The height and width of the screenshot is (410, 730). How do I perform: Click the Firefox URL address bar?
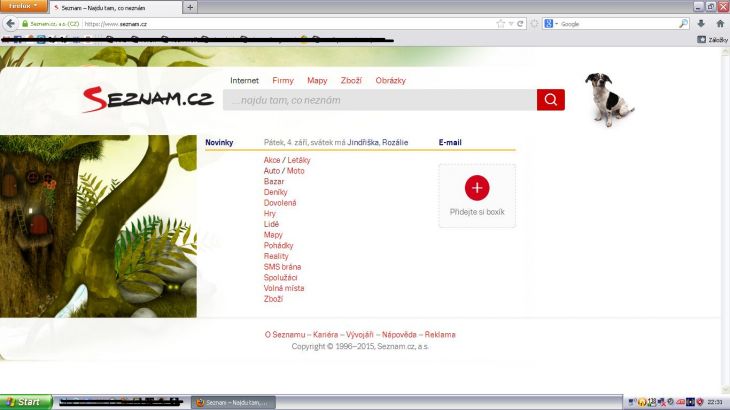(289, 24)
